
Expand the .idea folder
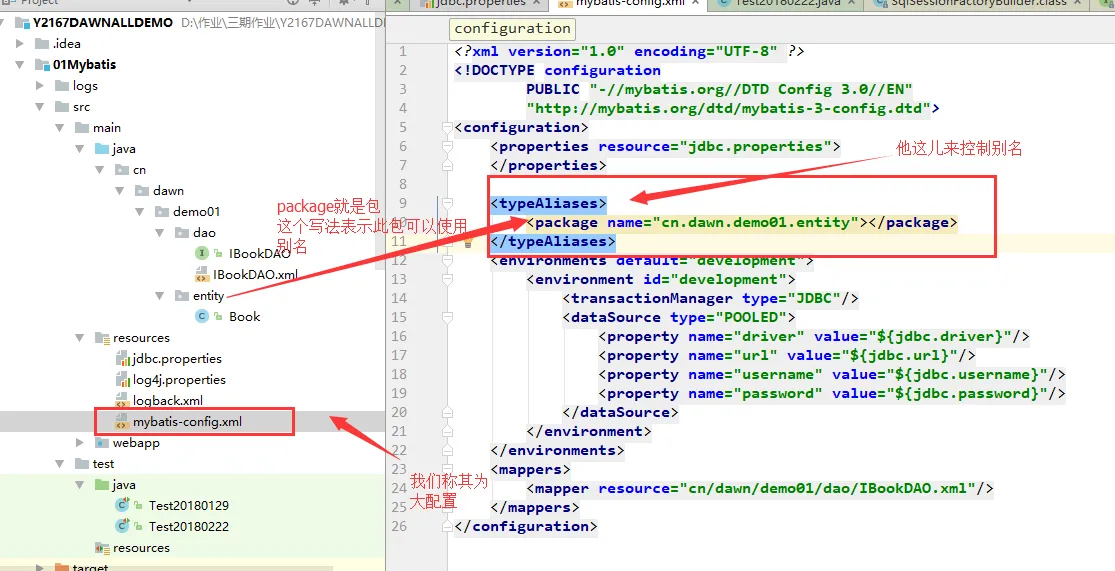coord(23,44)
